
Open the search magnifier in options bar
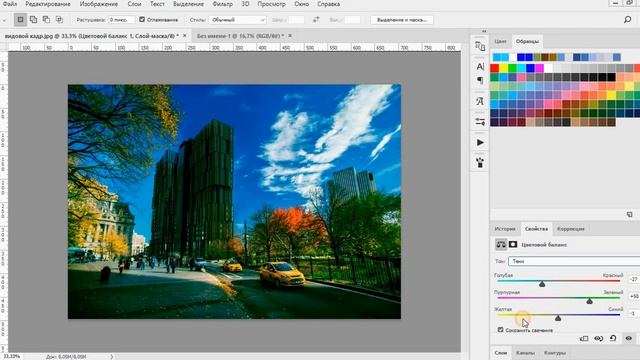point(627,20)
